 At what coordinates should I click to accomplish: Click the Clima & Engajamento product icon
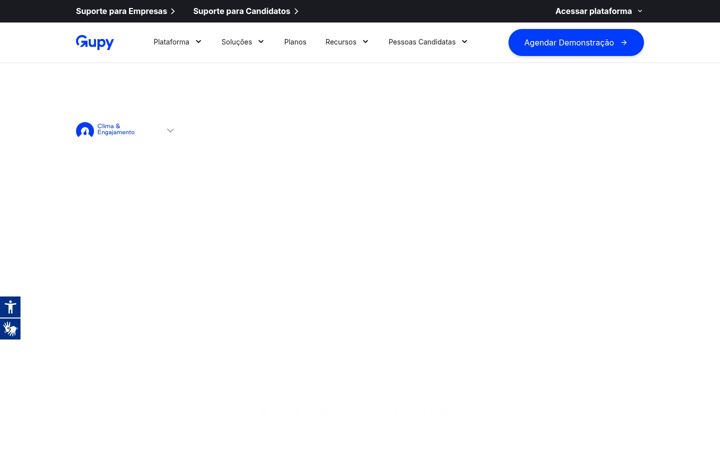pyautogui.click(x=85, y=130)
